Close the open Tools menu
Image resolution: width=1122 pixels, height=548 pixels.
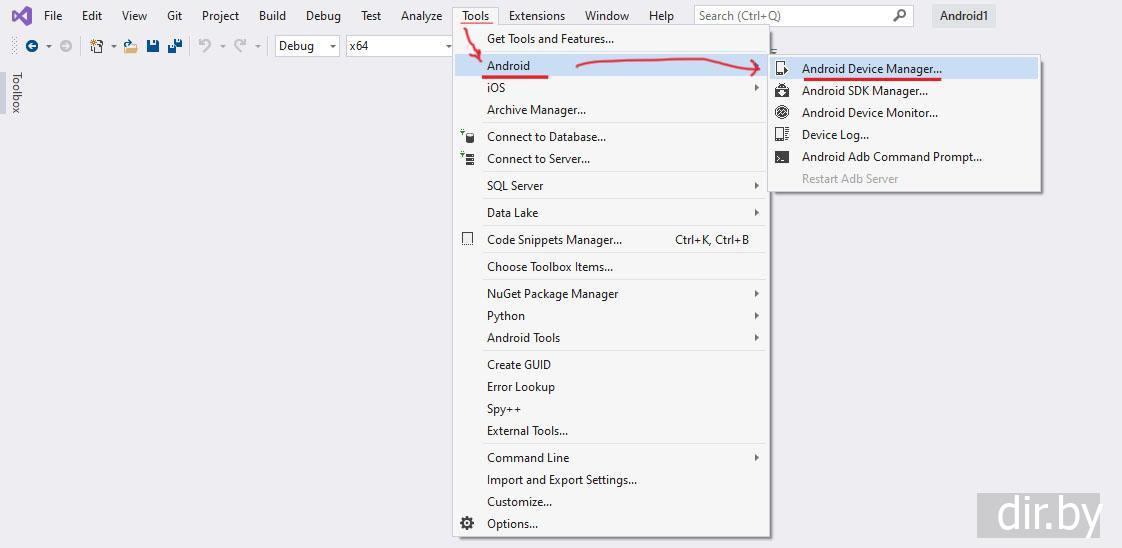pos(476,15)
